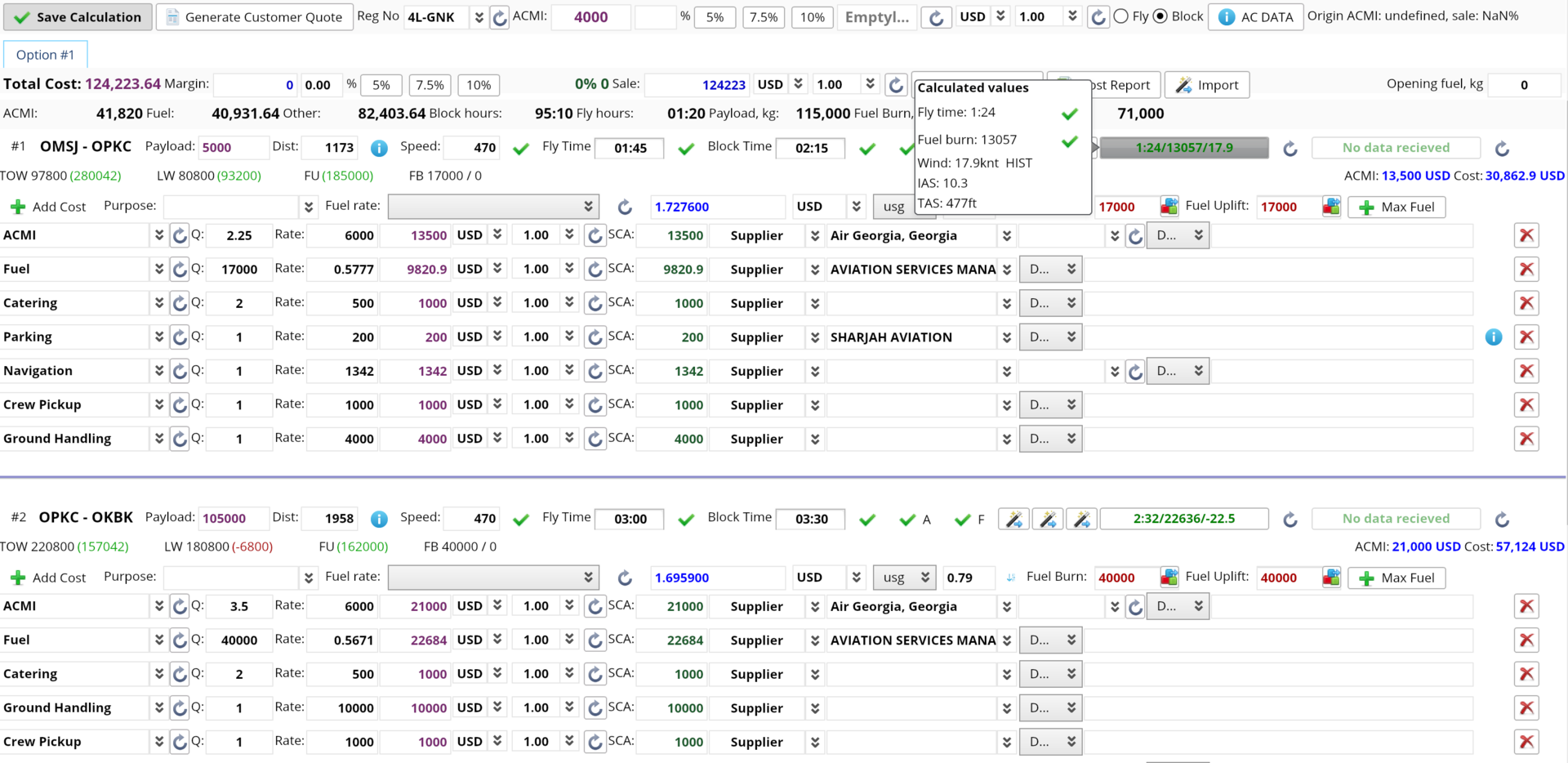The height and width of the screenshot is (763, 1568).
Task: Open the usg unit dropdown for leg #1
Action: pyautogui.click(x=904, y=207)
